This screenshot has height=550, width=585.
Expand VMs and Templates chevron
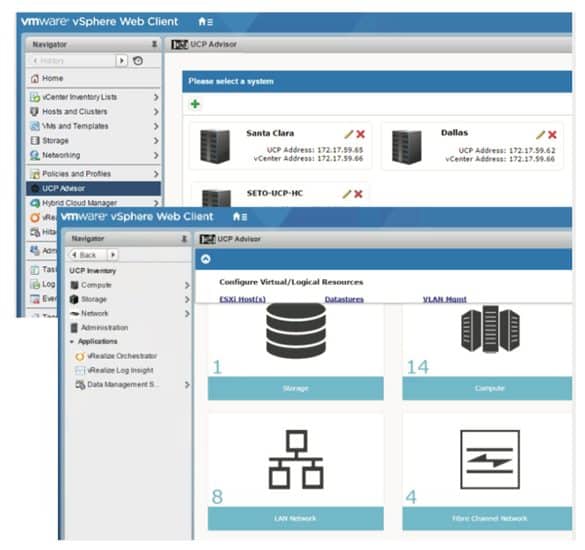[156, 126]
